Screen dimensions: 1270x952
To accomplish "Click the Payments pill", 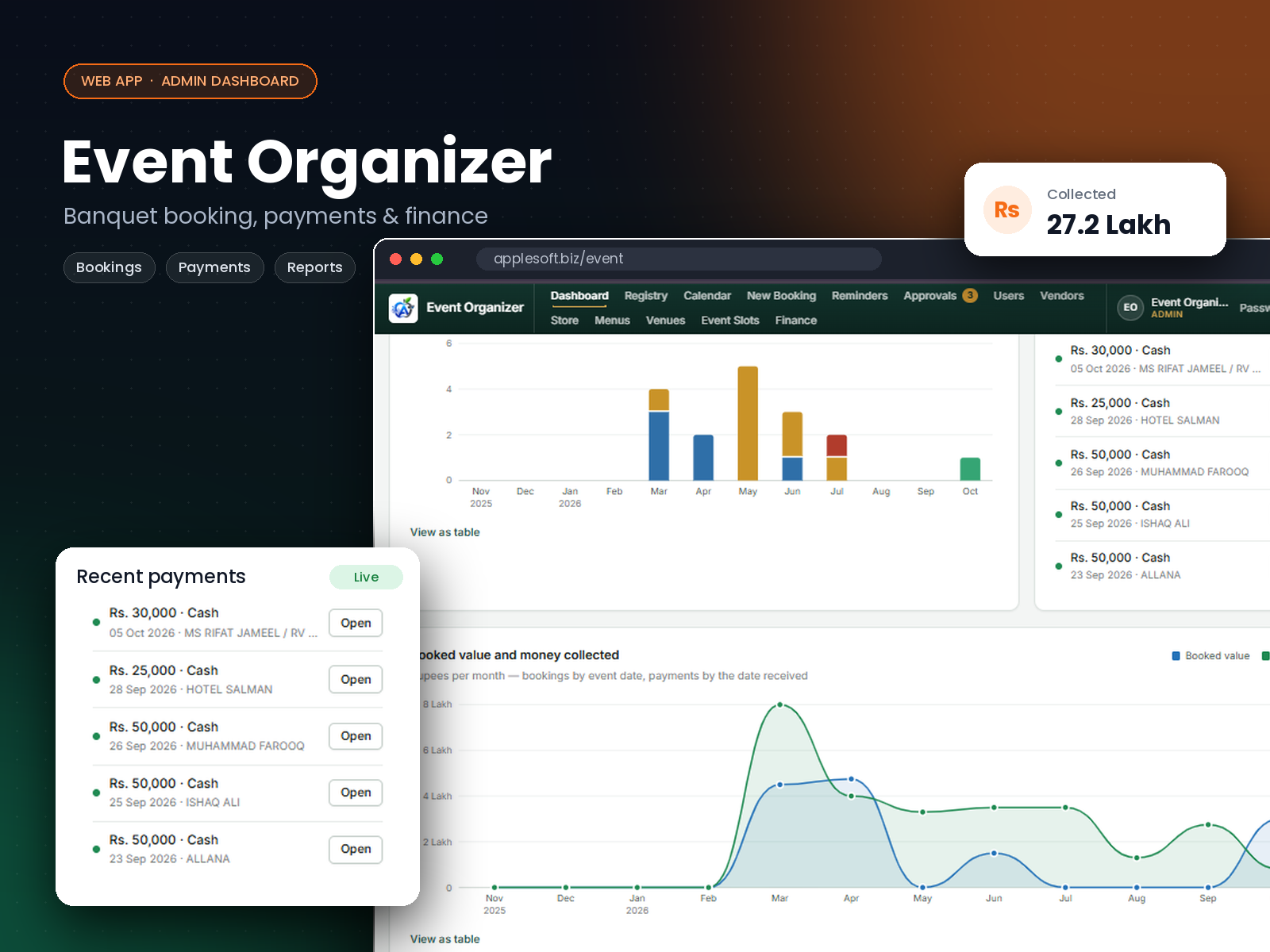I will [214, 267].
